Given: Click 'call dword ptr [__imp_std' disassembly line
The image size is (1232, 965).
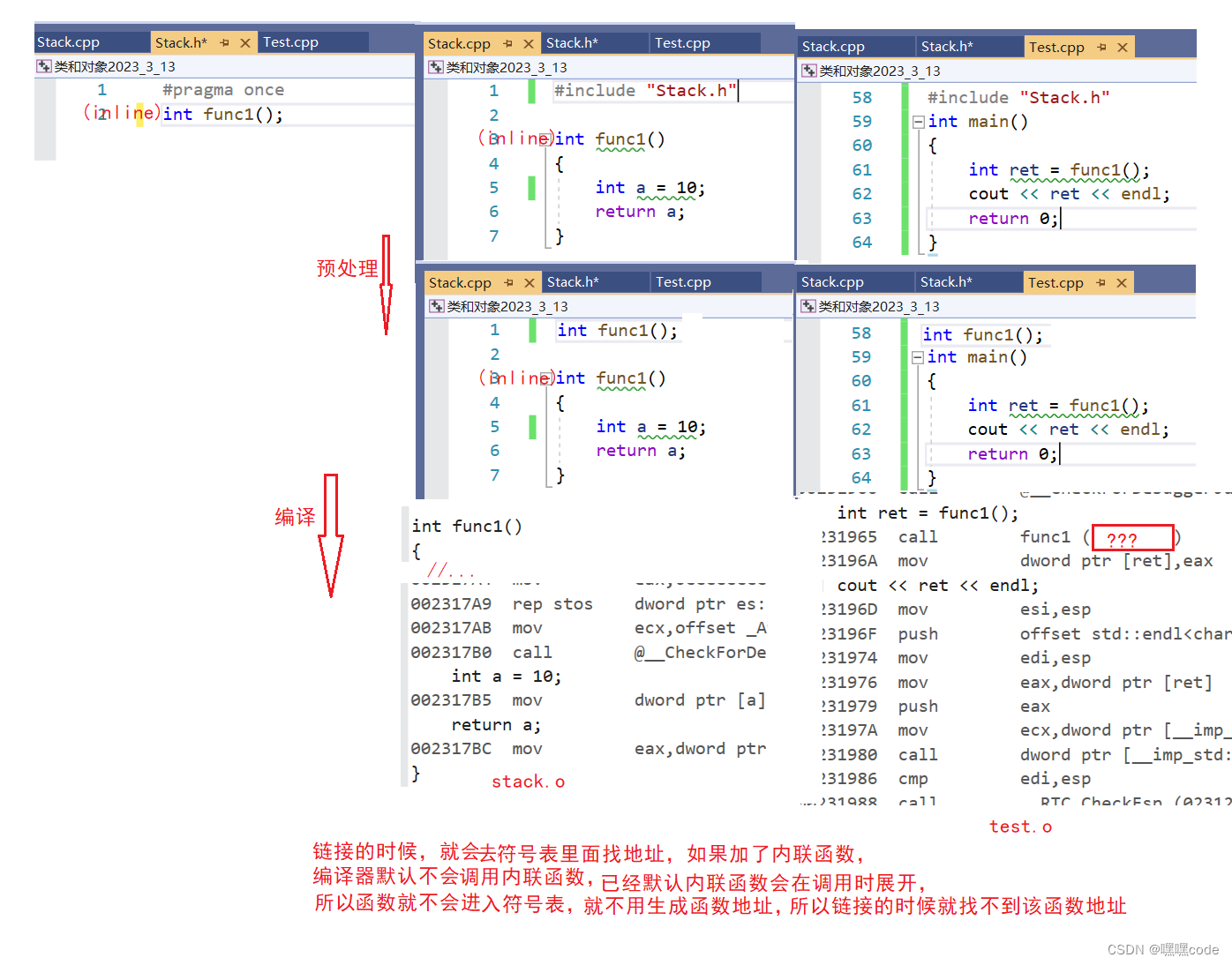Looking at the screenshot, I should pyautogui.click(x=1026, y=755).
